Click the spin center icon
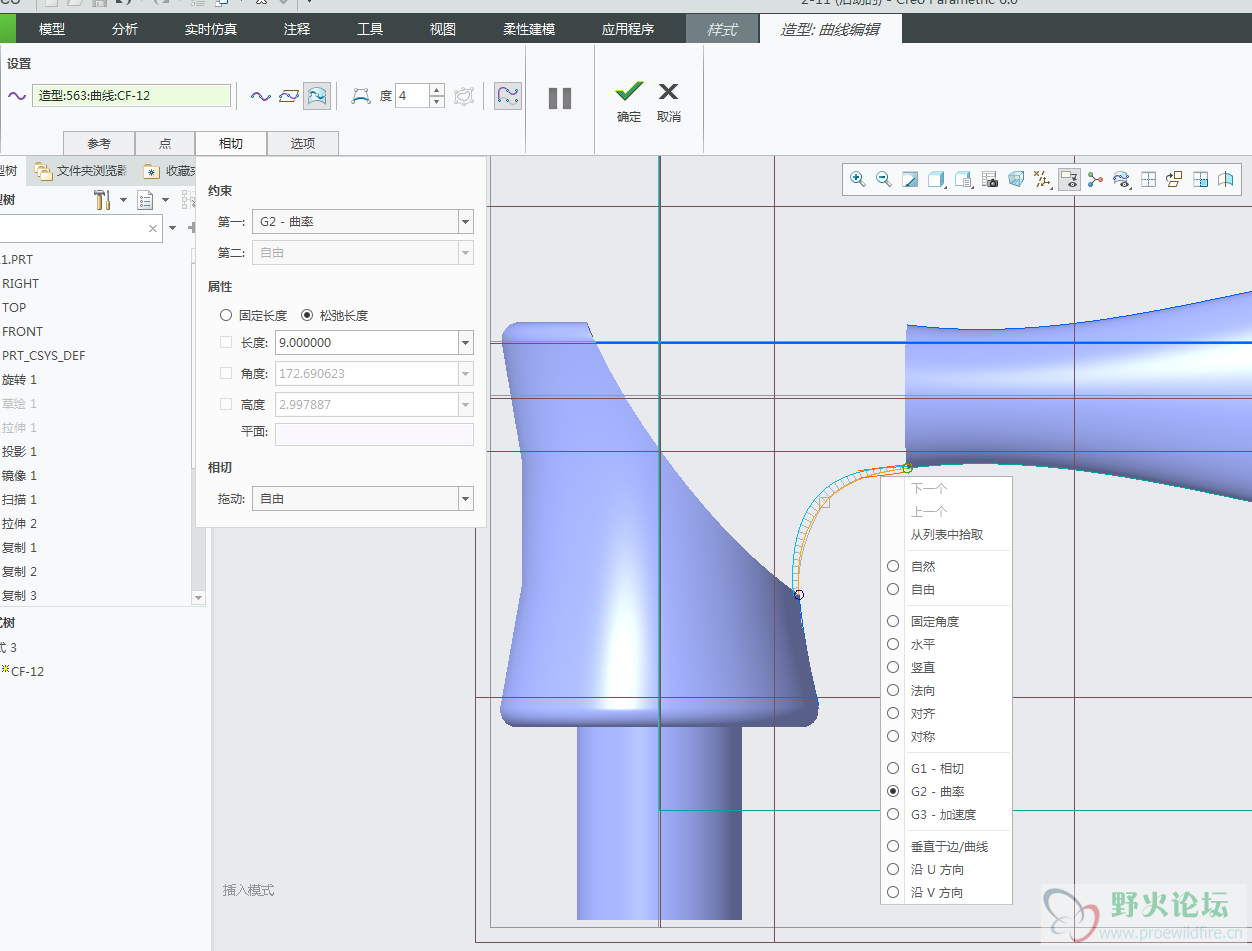 tap(1095, 179)
